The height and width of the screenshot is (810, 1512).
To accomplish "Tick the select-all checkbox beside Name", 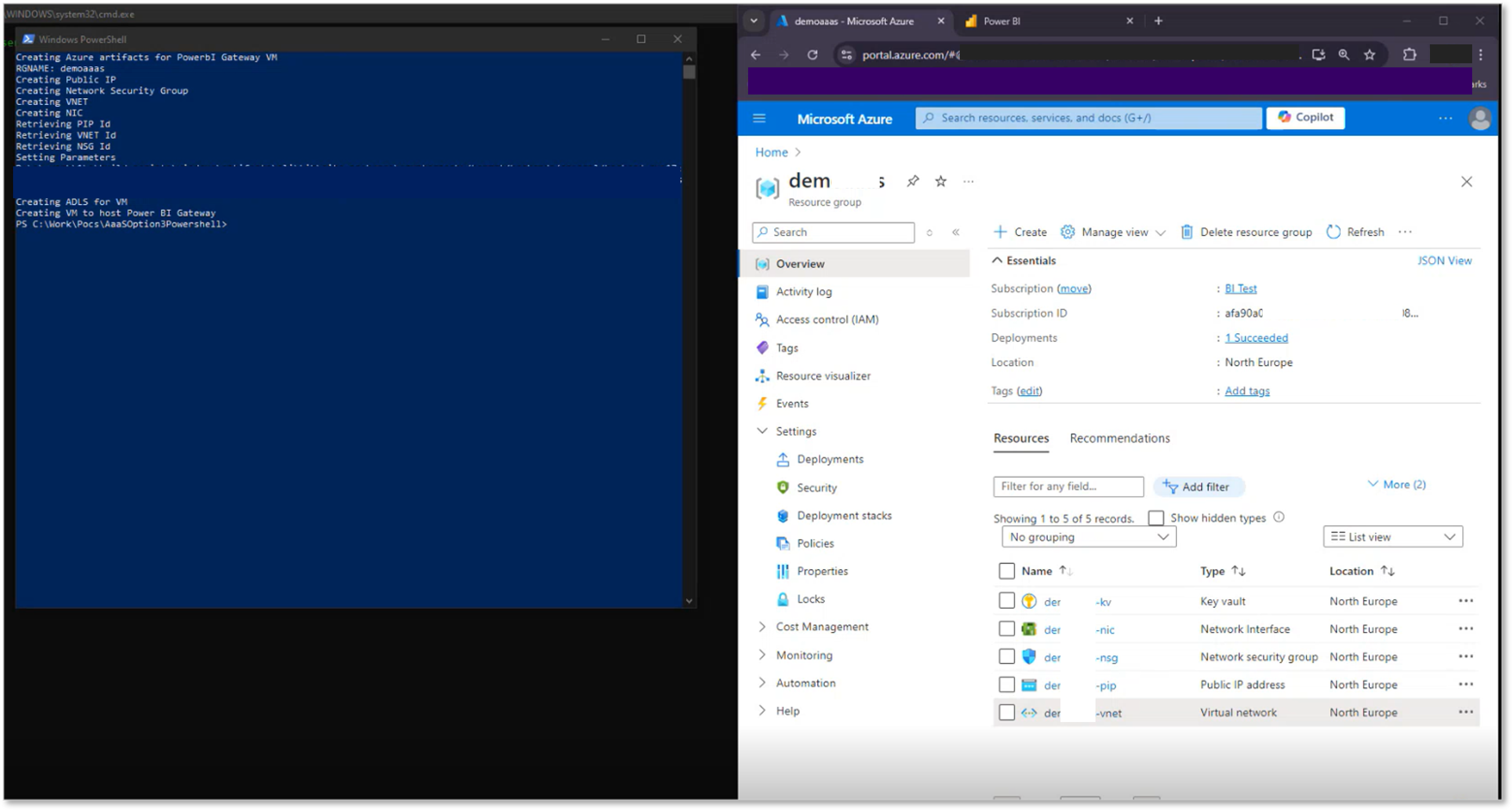I will (x=1006, y=571).
